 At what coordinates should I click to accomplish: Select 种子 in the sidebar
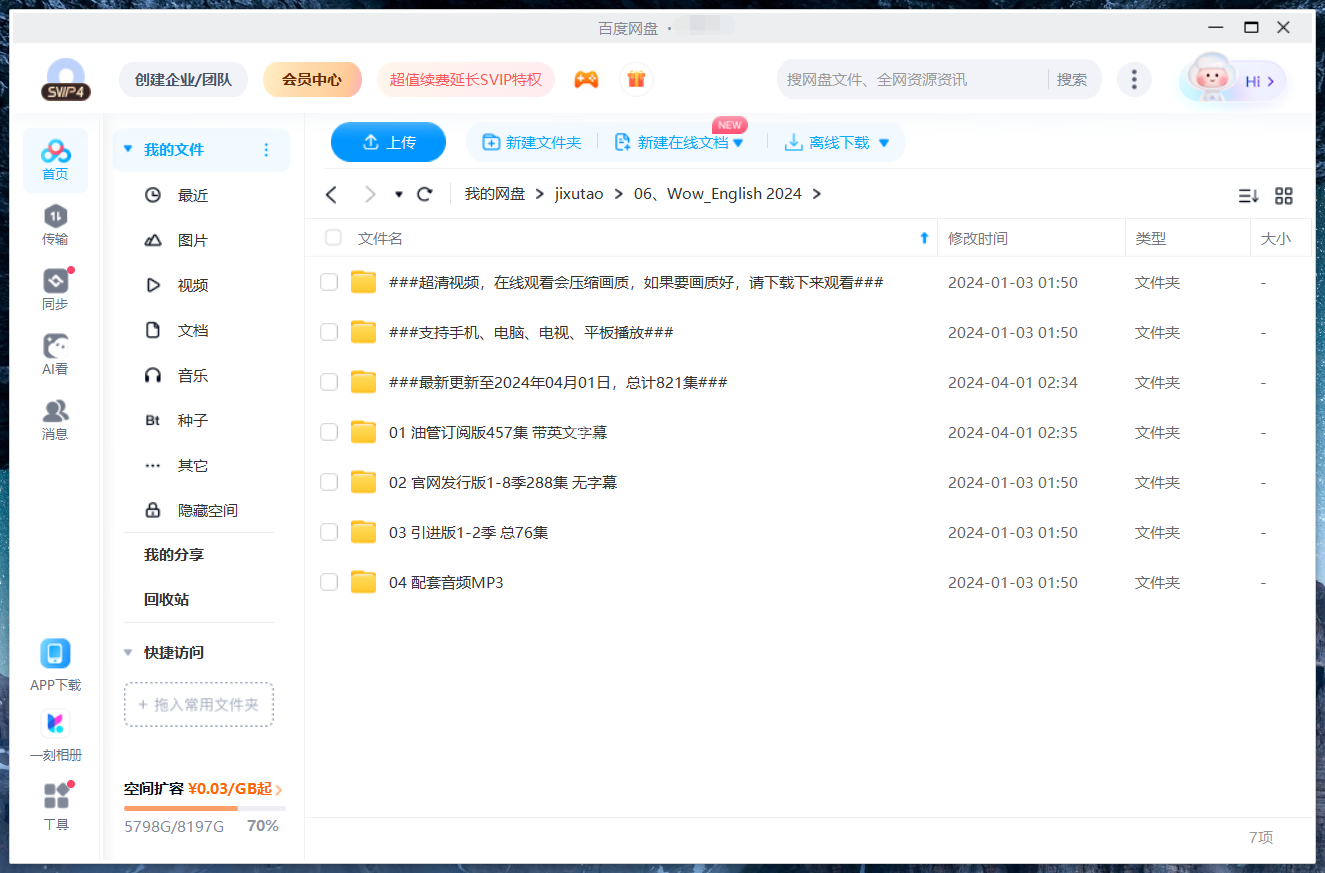[x=193, y=420]
